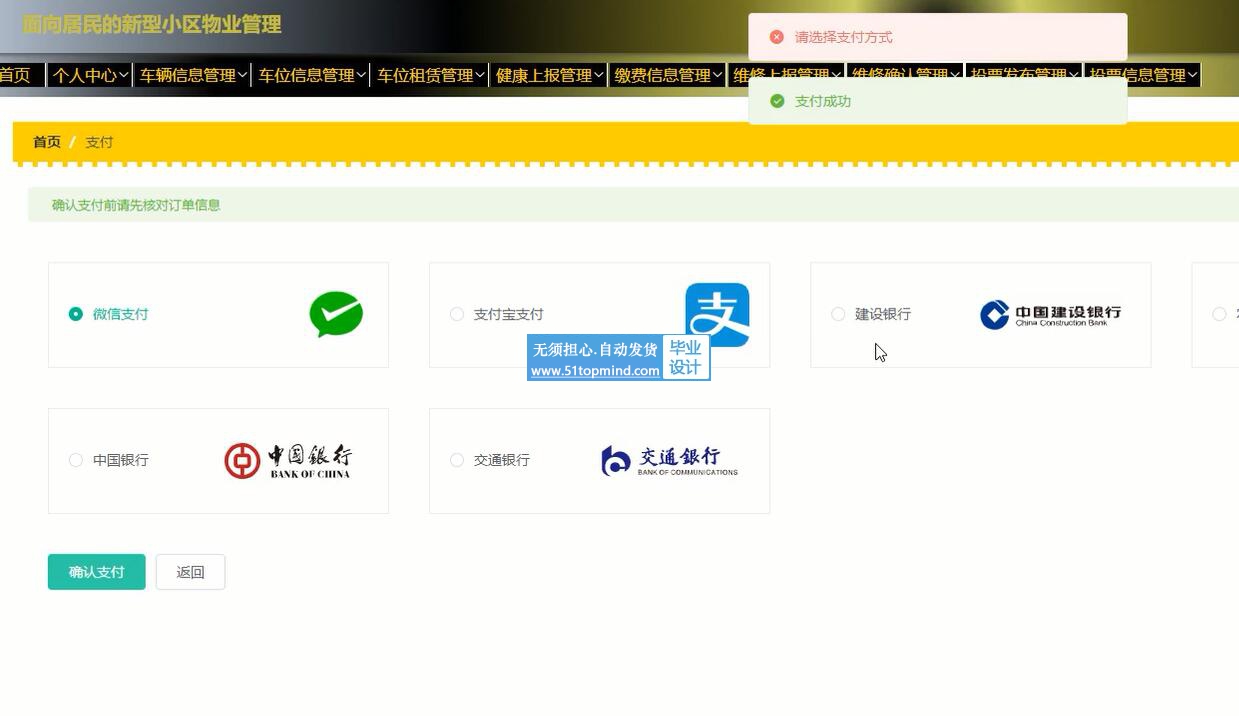Screen dimensions: 1239x716
Task: Click the 支付宝支付 label text
Action: click(508, 314)
